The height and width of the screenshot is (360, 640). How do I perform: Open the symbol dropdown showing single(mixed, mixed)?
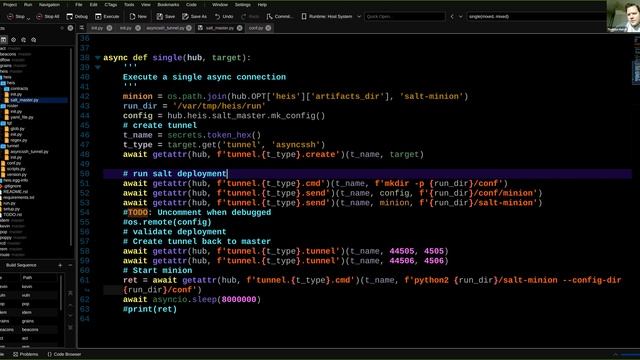[x=537, y=16]
